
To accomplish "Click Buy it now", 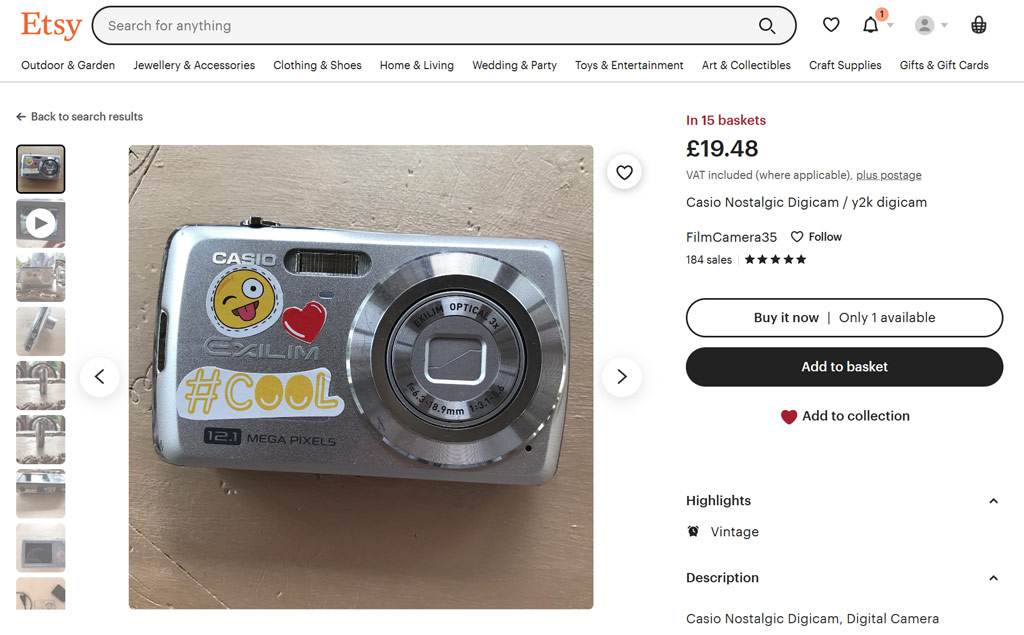I will pyautogui.click(x=786, y=317).
